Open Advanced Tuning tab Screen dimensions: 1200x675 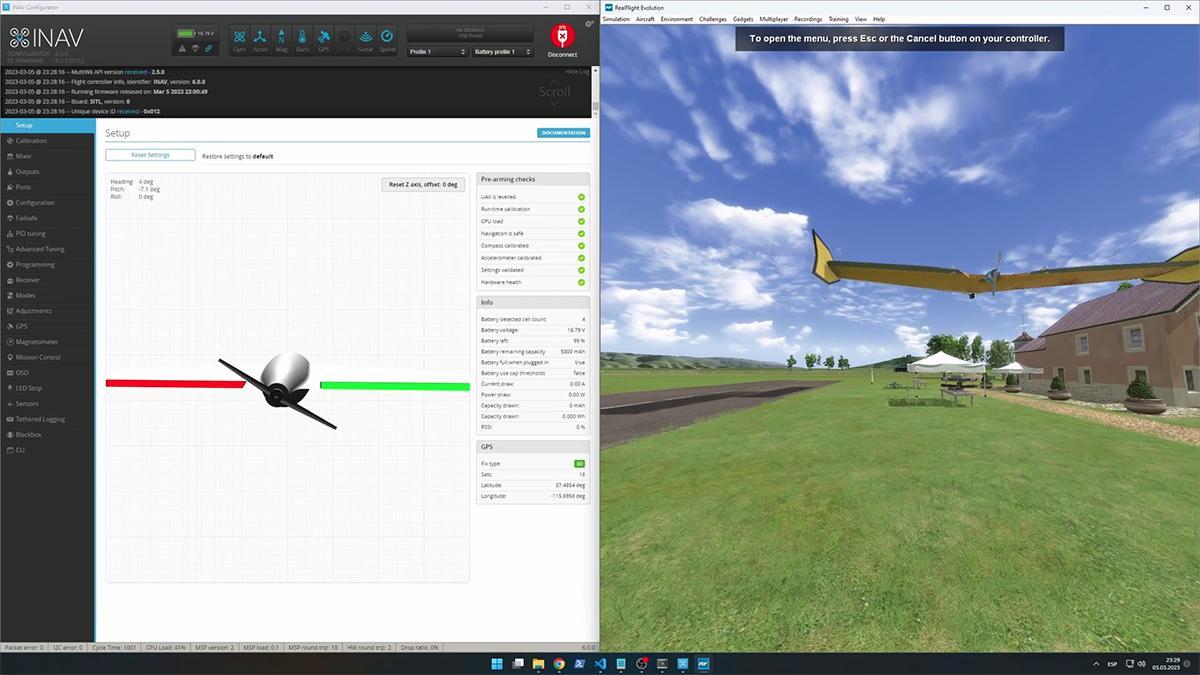coord(47,249)
